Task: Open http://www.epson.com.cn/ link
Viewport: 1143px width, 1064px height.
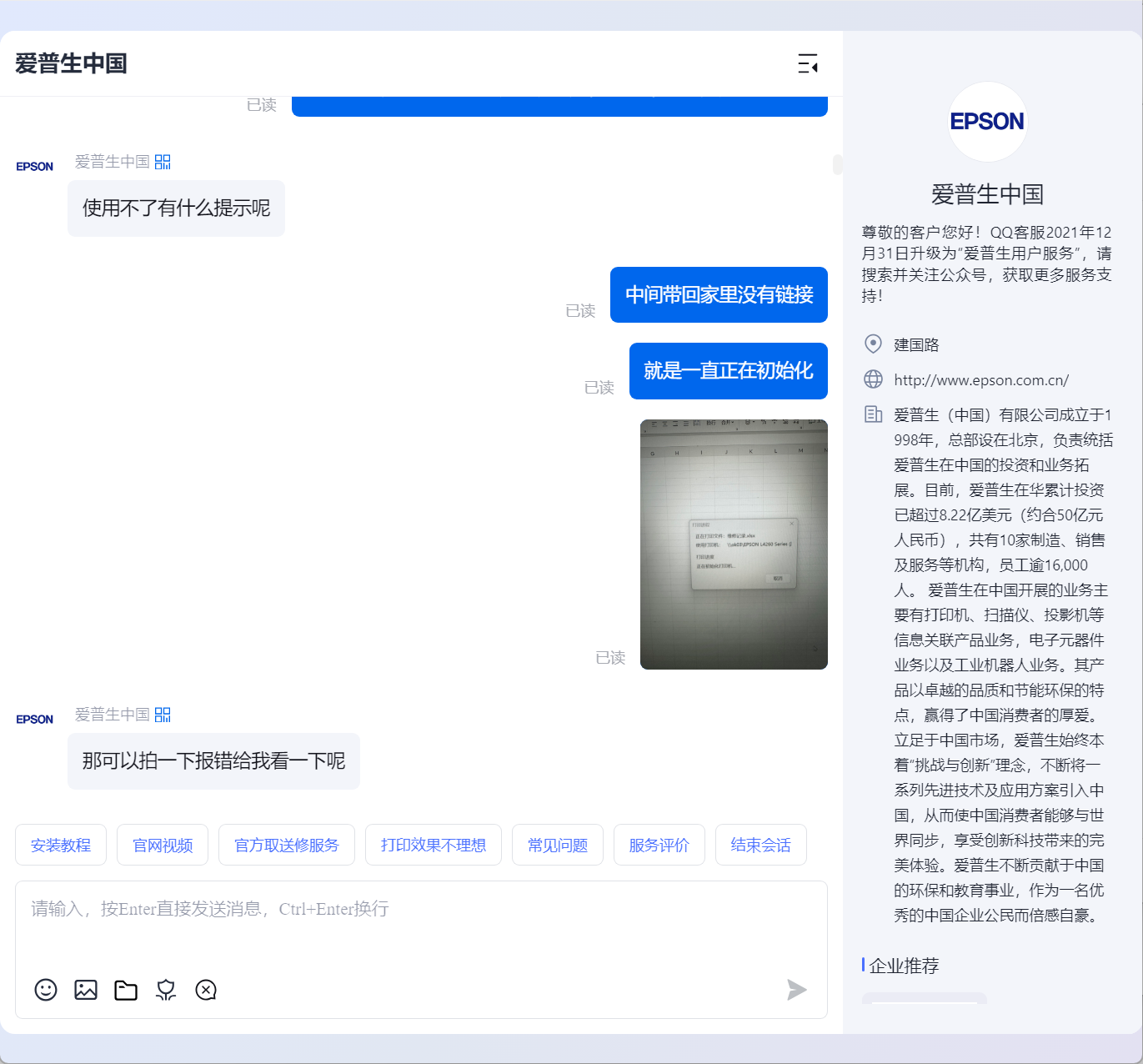Action: coord(981,380)
